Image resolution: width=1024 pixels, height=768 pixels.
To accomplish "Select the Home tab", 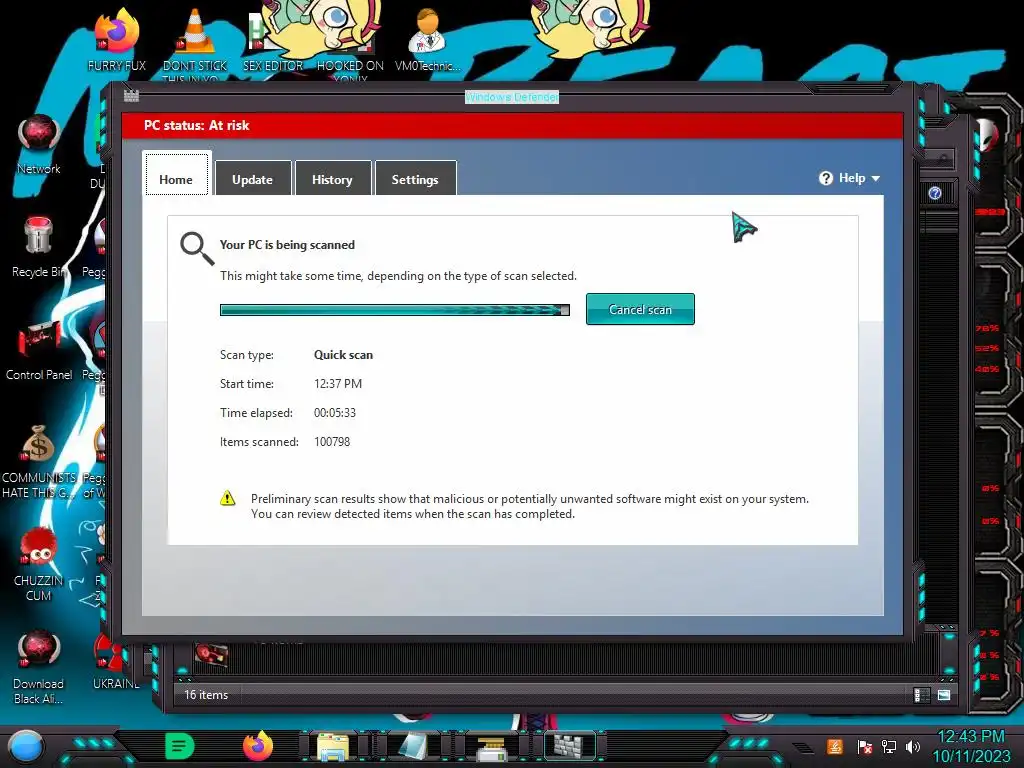I will (x=176, y=174).
